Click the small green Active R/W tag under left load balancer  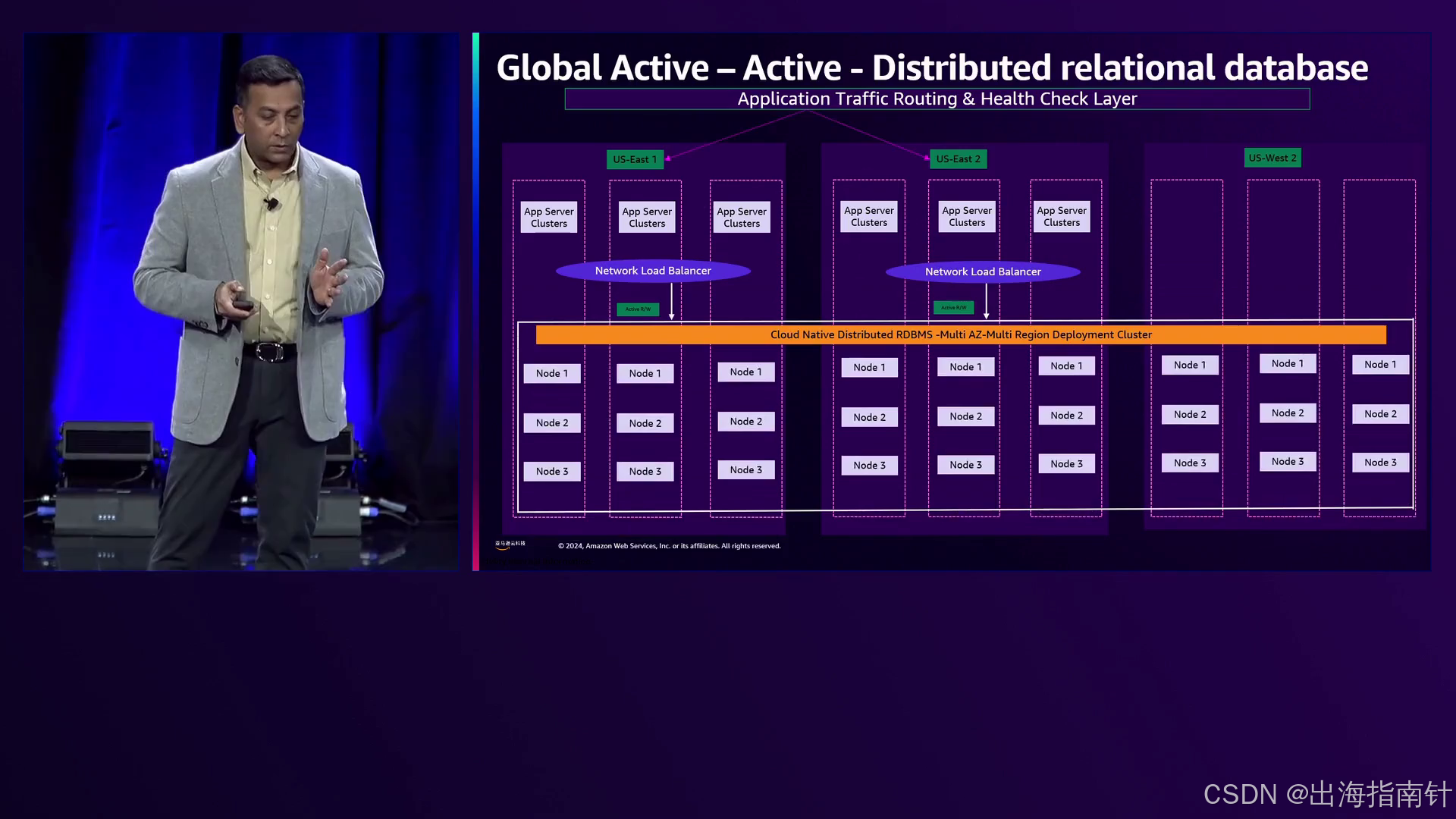(x=638, y=309)
